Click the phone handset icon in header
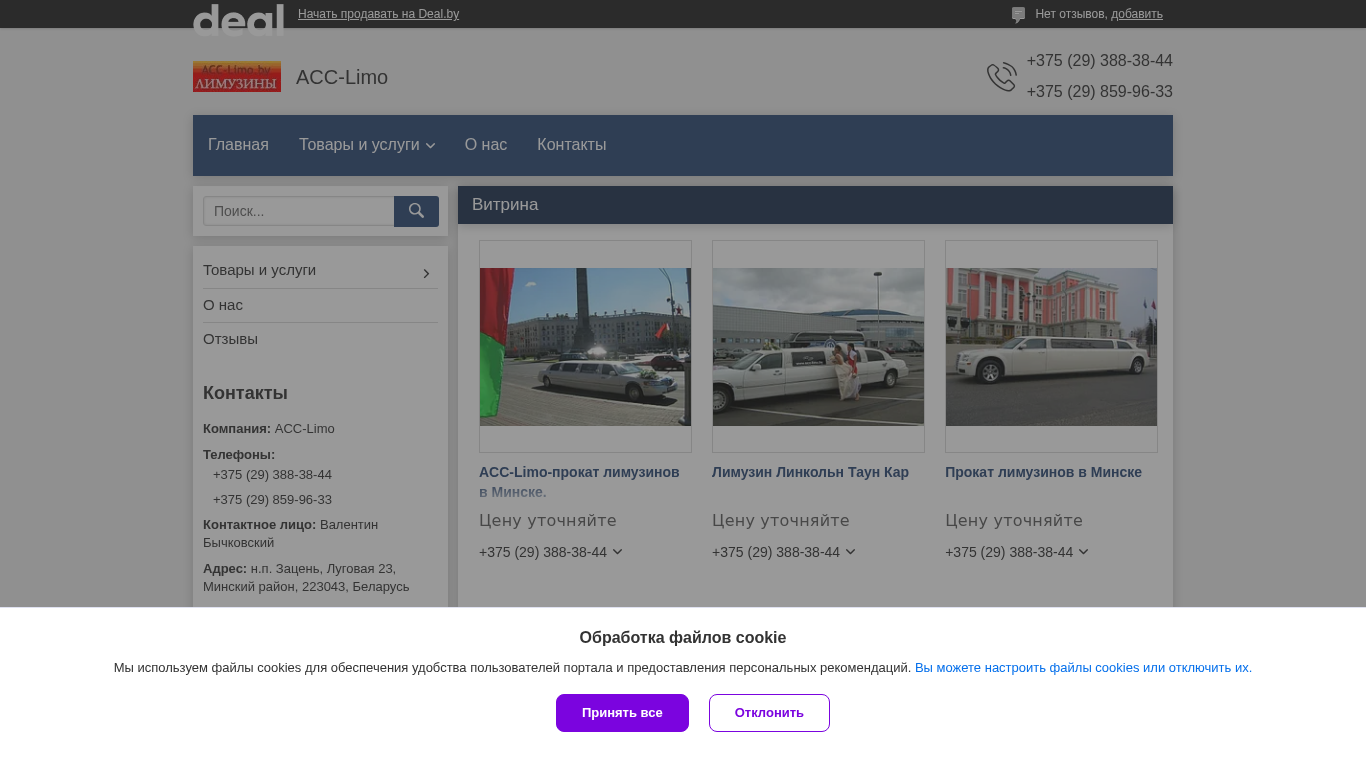This screenshot has height=768, width=1366. click(x=1002, y=77)
